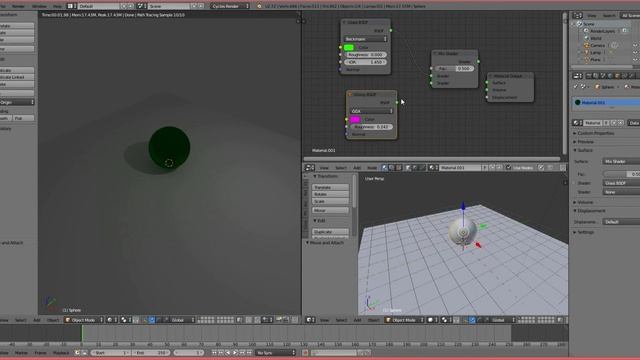Select compositing nodes tree type icon
This screenshot has height=360, width=640.
click(x=392, y=168)
